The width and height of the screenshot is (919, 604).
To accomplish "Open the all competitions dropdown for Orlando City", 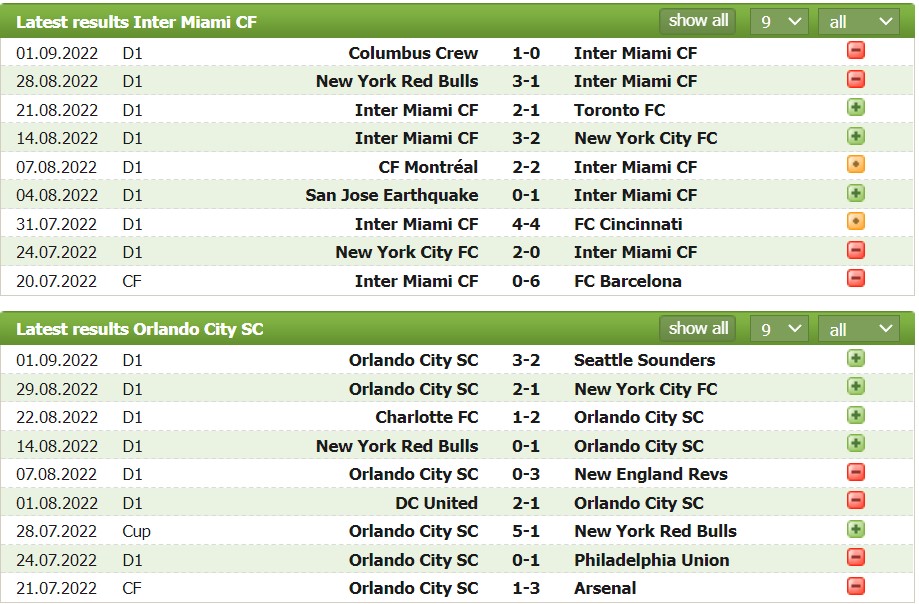I will (858, 328).
